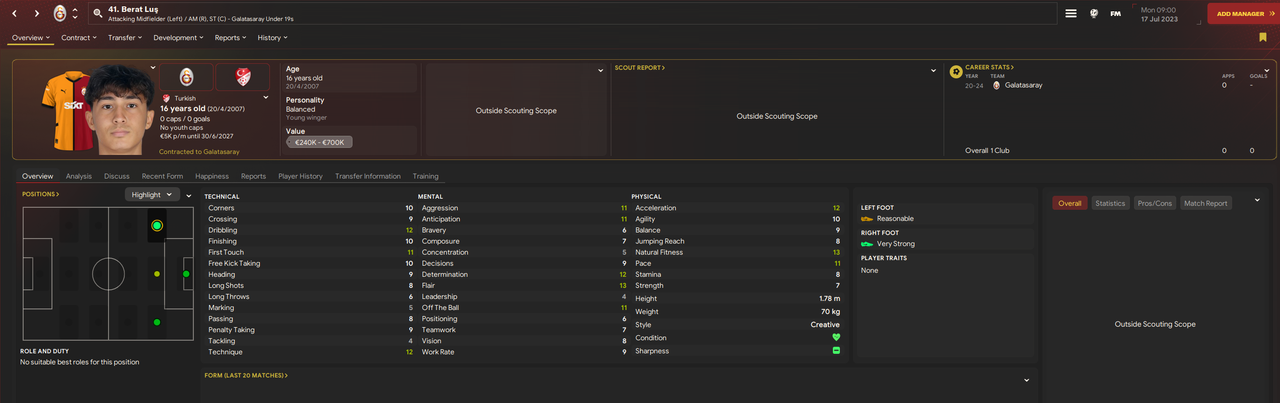Expand the first Outside Scouting Scope panel chevron
Viewport: 1280px width, 403px height.
601,70
